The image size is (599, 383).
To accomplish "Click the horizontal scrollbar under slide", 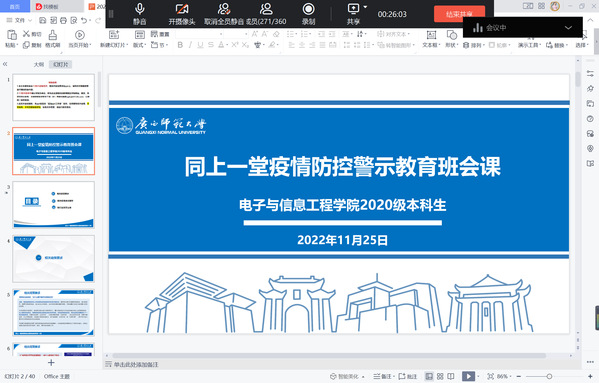I will pos(329,356).
